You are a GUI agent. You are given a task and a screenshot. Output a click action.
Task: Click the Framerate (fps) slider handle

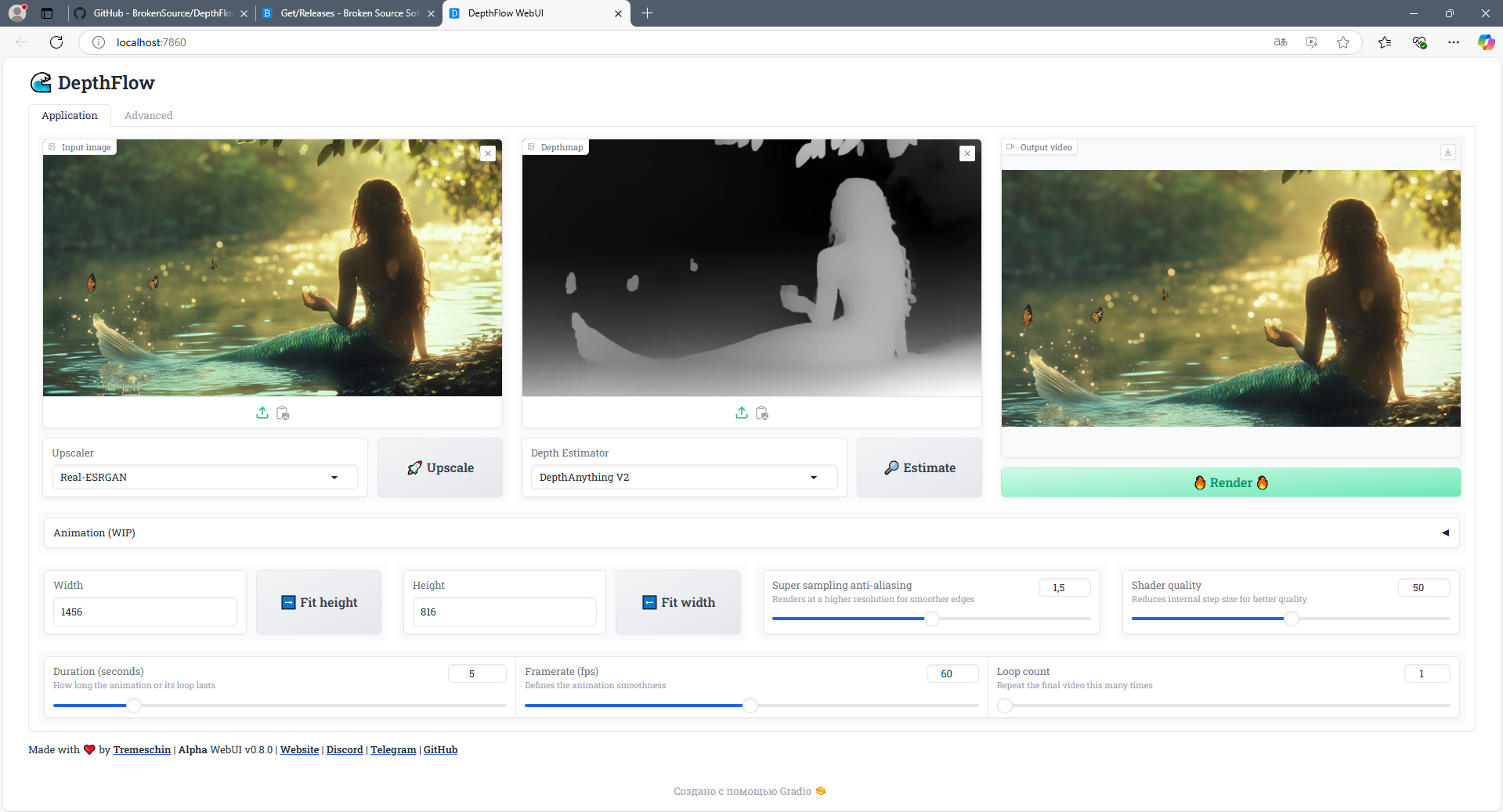point(750,706)
